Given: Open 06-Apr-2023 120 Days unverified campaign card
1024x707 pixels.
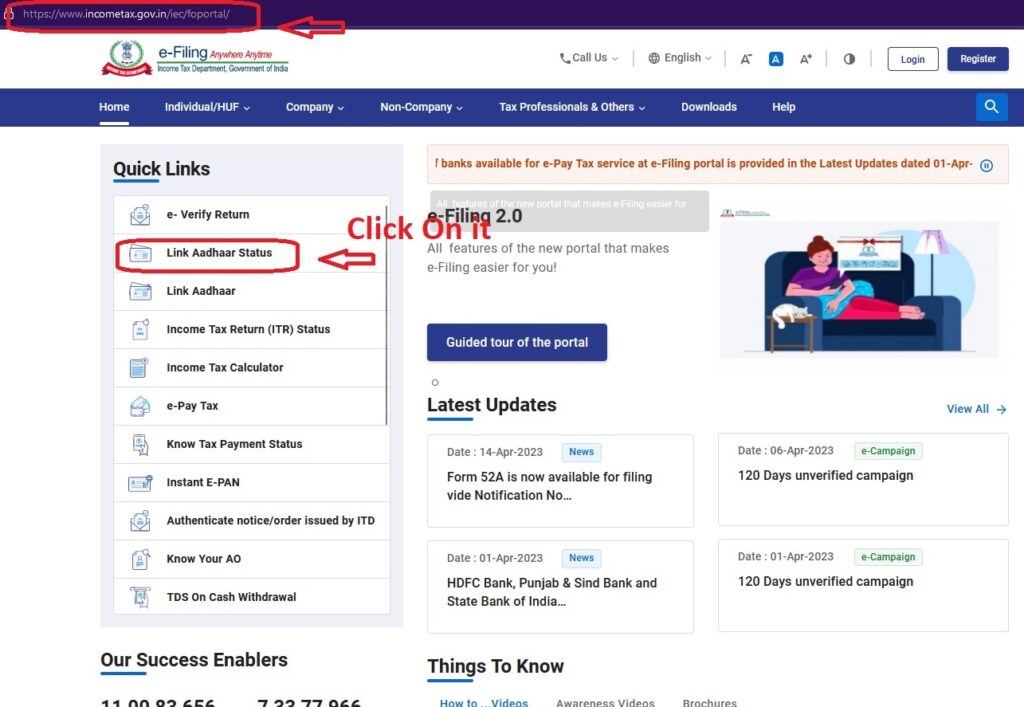Looking at the screenshot, I should (863, 479).
